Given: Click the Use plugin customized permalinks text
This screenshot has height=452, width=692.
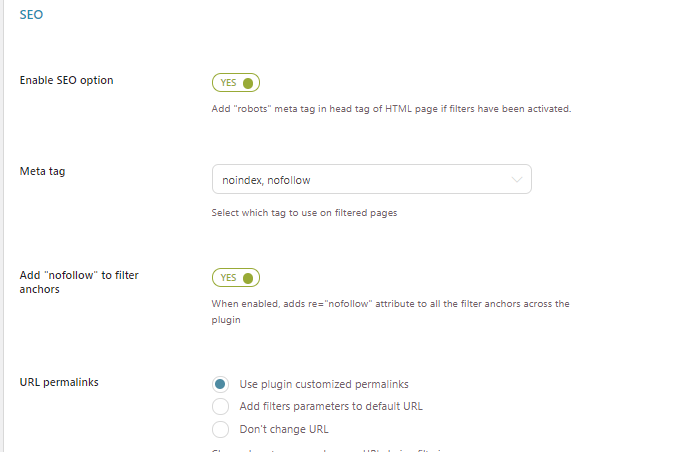Looking at the screenshot, I should point(324,384).
